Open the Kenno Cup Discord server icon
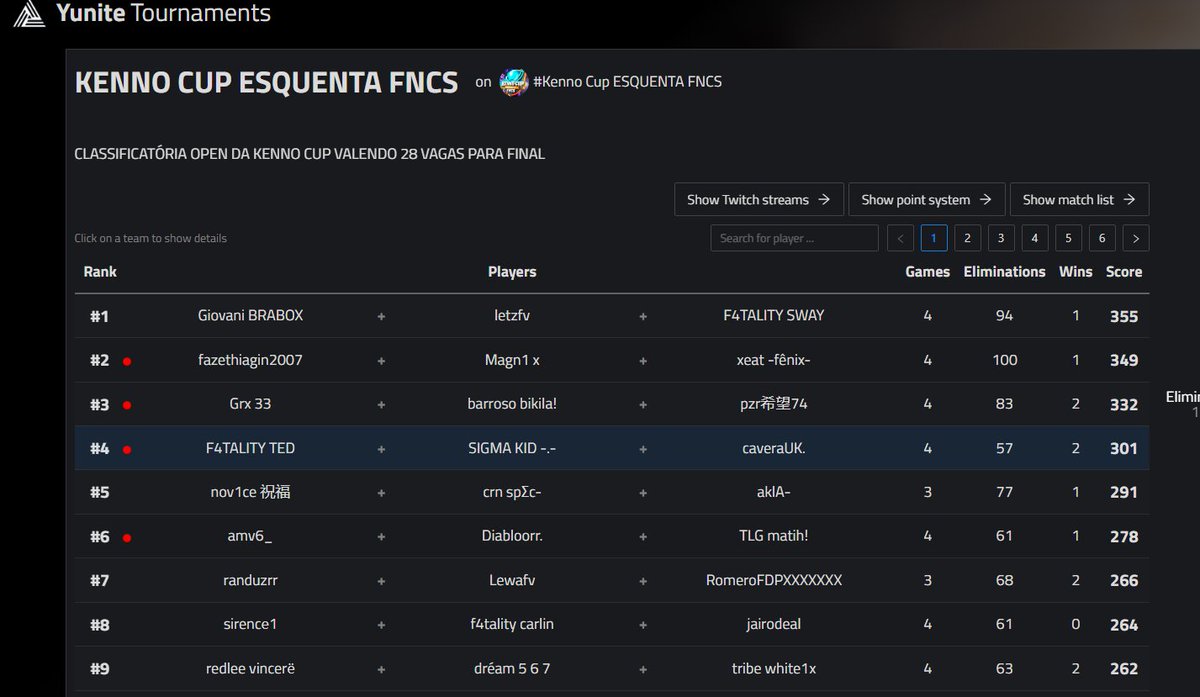The width and height of the screenshot is (1200, 697). tap(514, 82)
